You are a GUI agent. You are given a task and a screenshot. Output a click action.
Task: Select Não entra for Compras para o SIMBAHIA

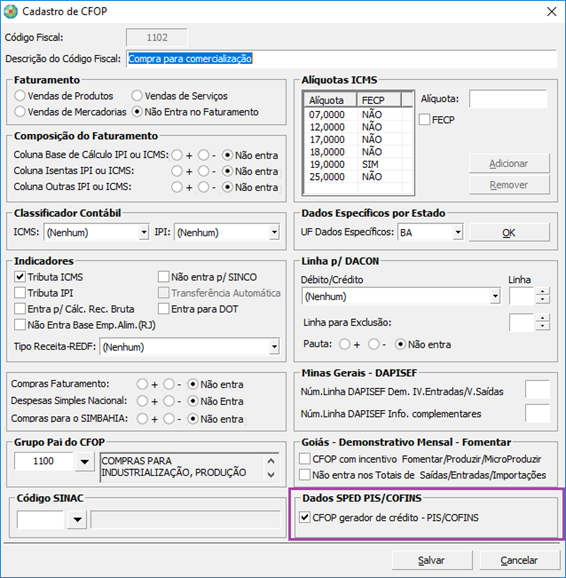point(193,419)
